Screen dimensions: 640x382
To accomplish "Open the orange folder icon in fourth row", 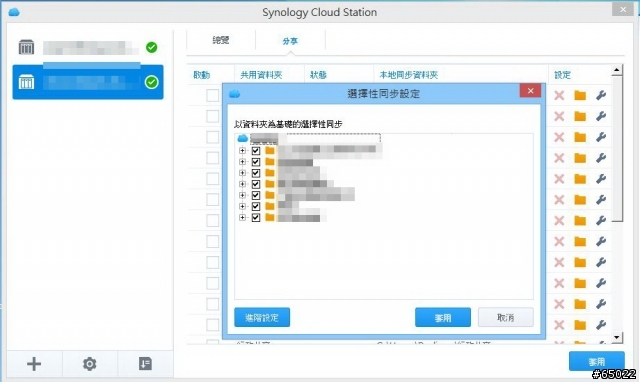I will pos(580,158).
